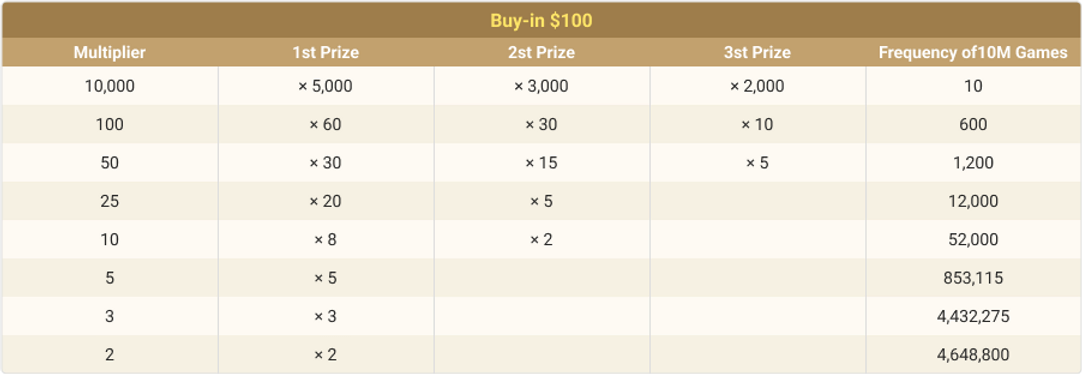Image resolution: width=1082 pixels, height=374 pixels.
Task: Click the 25 multiplier cell
Action: 110,201
